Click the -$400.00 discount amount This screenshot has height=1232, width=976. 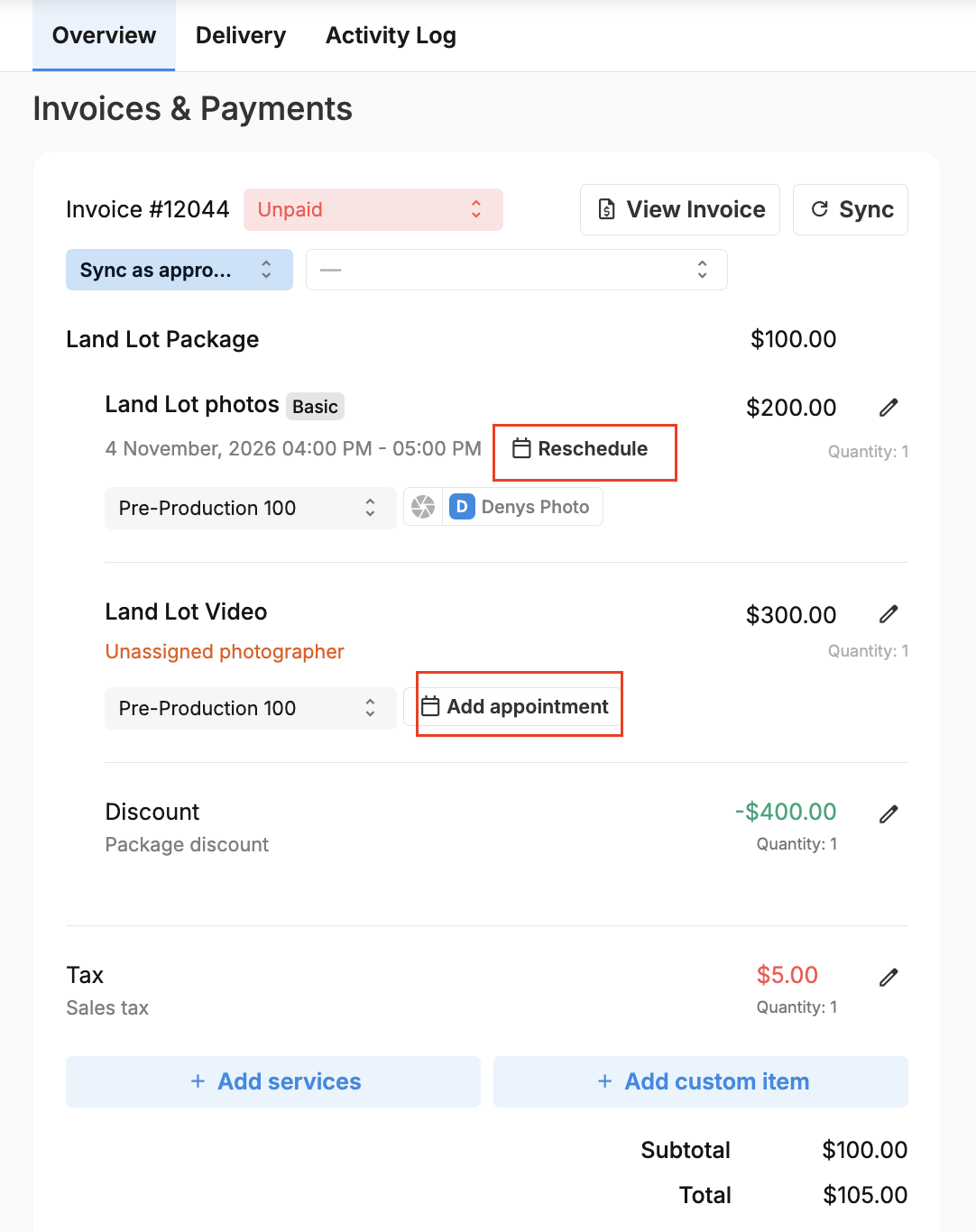(x=786, y=812)
